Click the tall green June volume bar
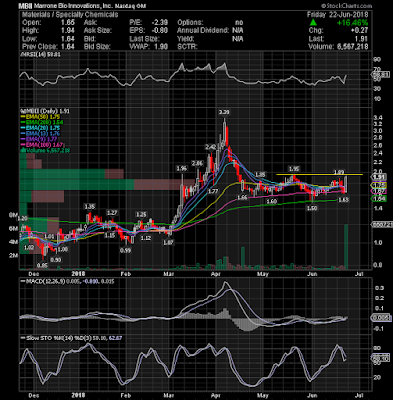Image resolution: width=393 pixels, height=400 pixels. tap(346, 247)
